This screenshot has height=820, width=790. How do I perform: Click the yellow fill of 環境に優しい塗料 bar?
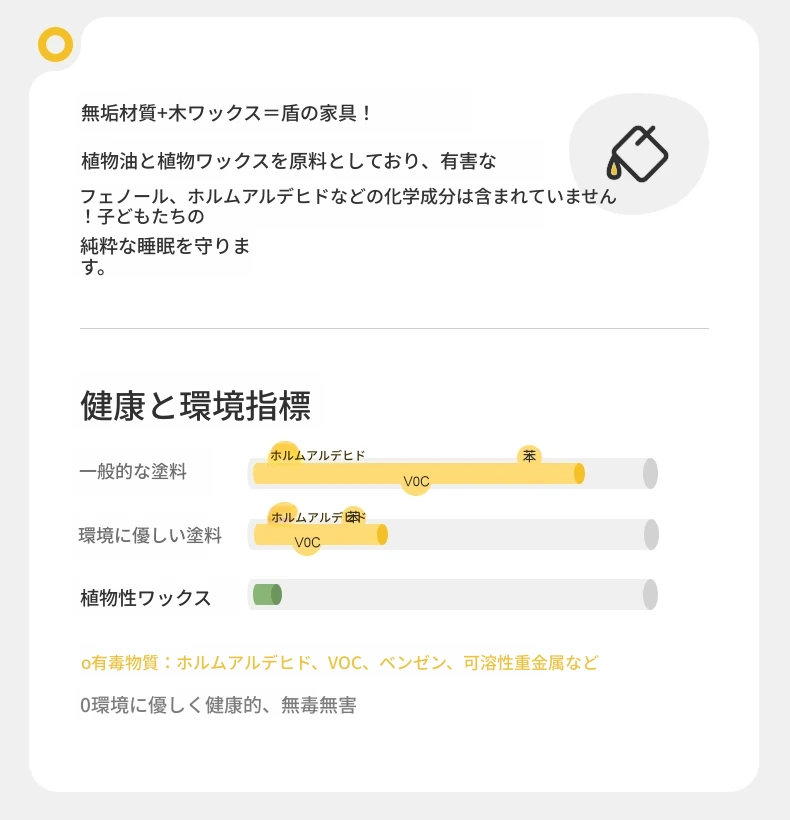320,534
